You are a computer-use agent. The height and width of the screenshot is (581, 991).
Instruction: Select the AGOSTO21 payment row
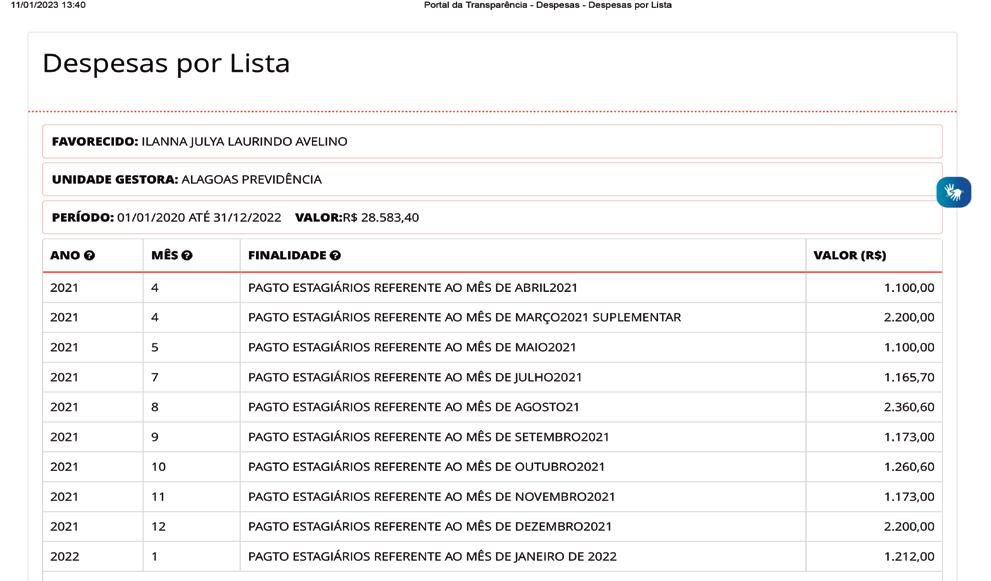click(492, 407)
